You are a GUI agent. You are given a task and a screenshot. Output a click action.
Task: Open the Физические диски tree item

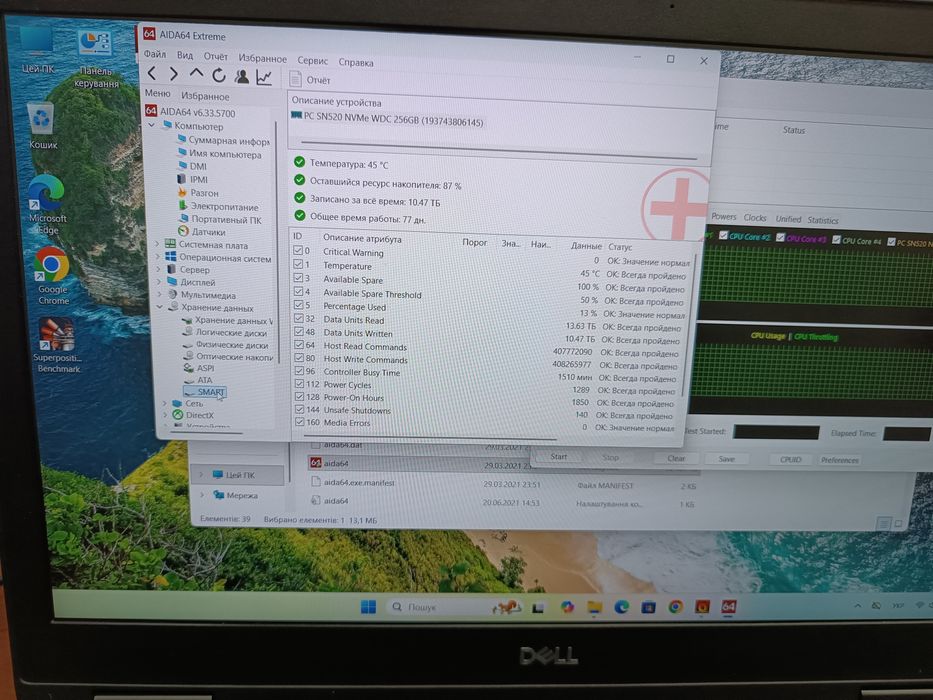(x=226, y=345)
